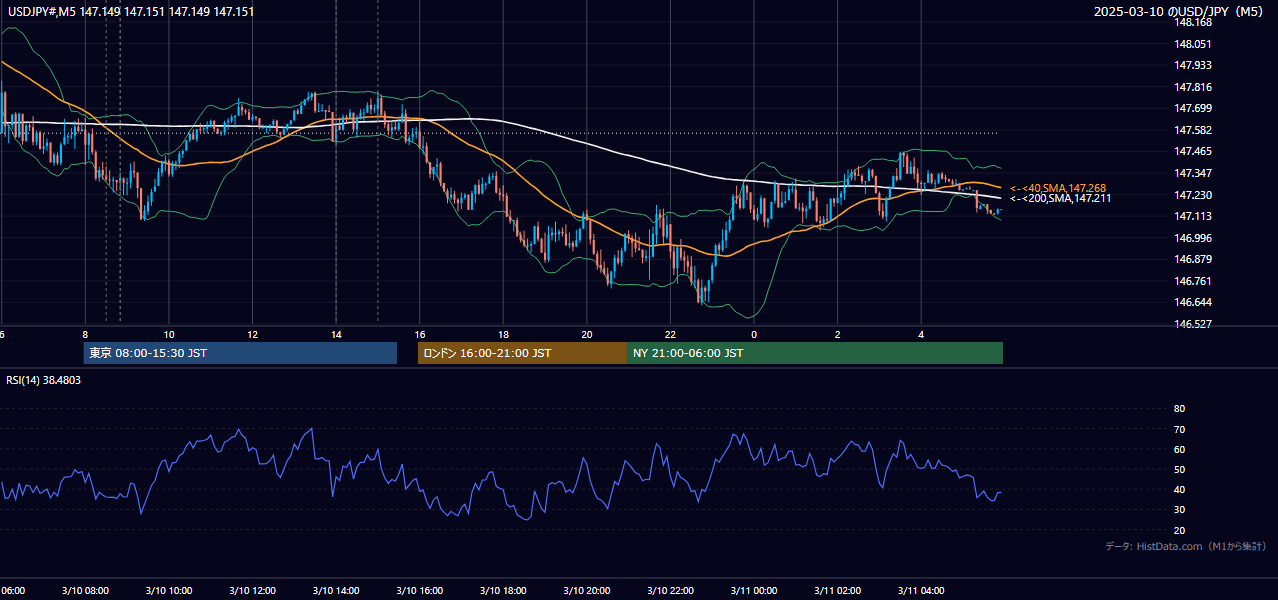Click the '2025-03-10 のUSD/JPY (M5)' heading
The height and width of the screenshot is (600, 1278).
click(1181, 11)
